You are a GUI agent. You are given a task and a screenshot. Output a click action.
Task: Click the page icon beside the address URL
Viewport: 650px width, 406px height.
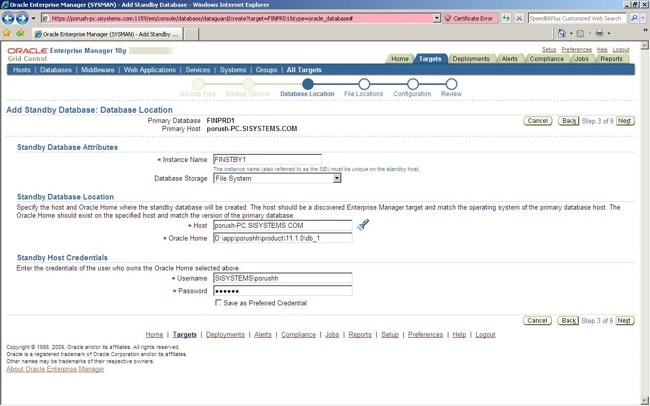point(46,19)
